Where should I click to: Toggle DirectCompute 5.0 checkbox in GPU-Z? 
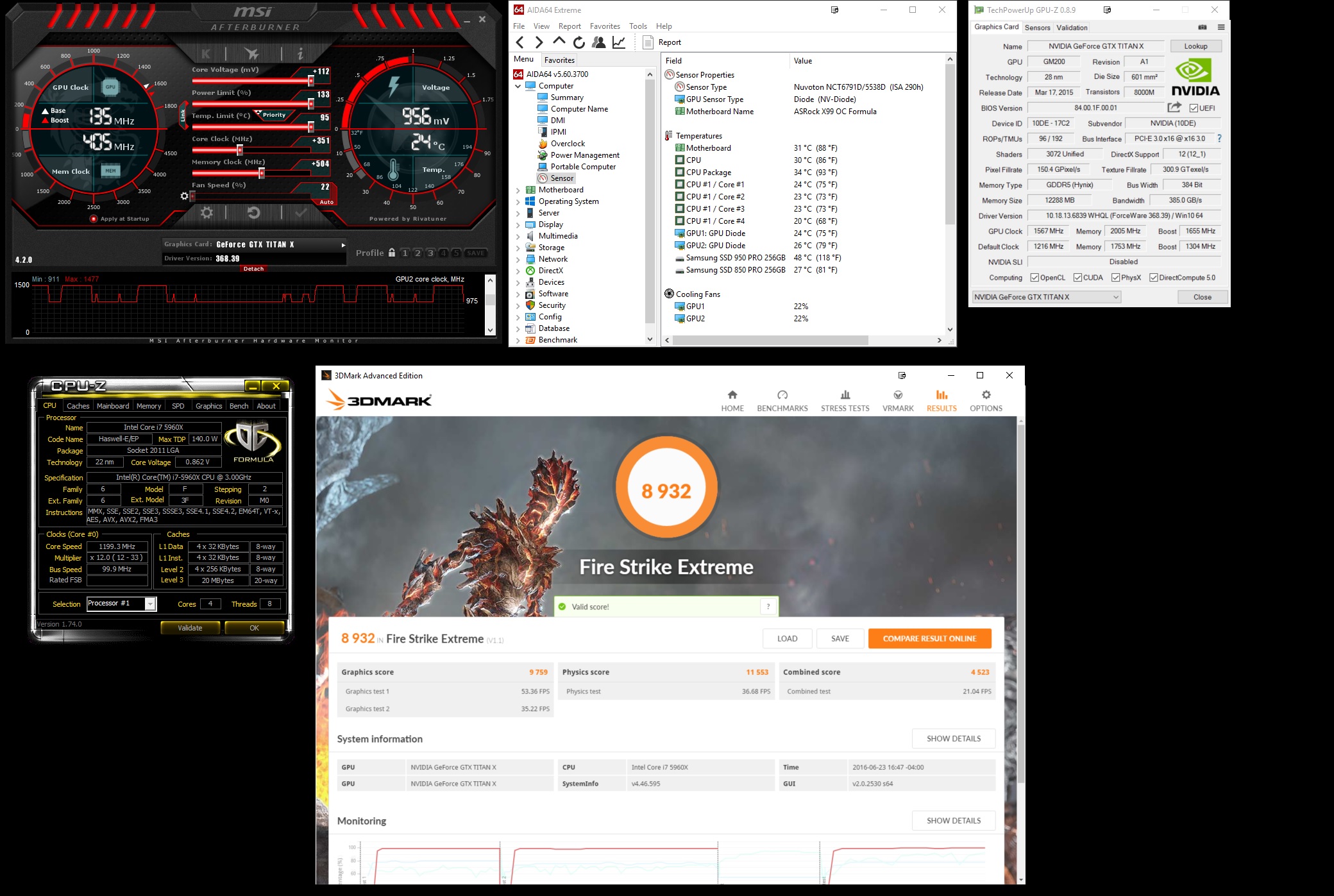point(1154,278)
